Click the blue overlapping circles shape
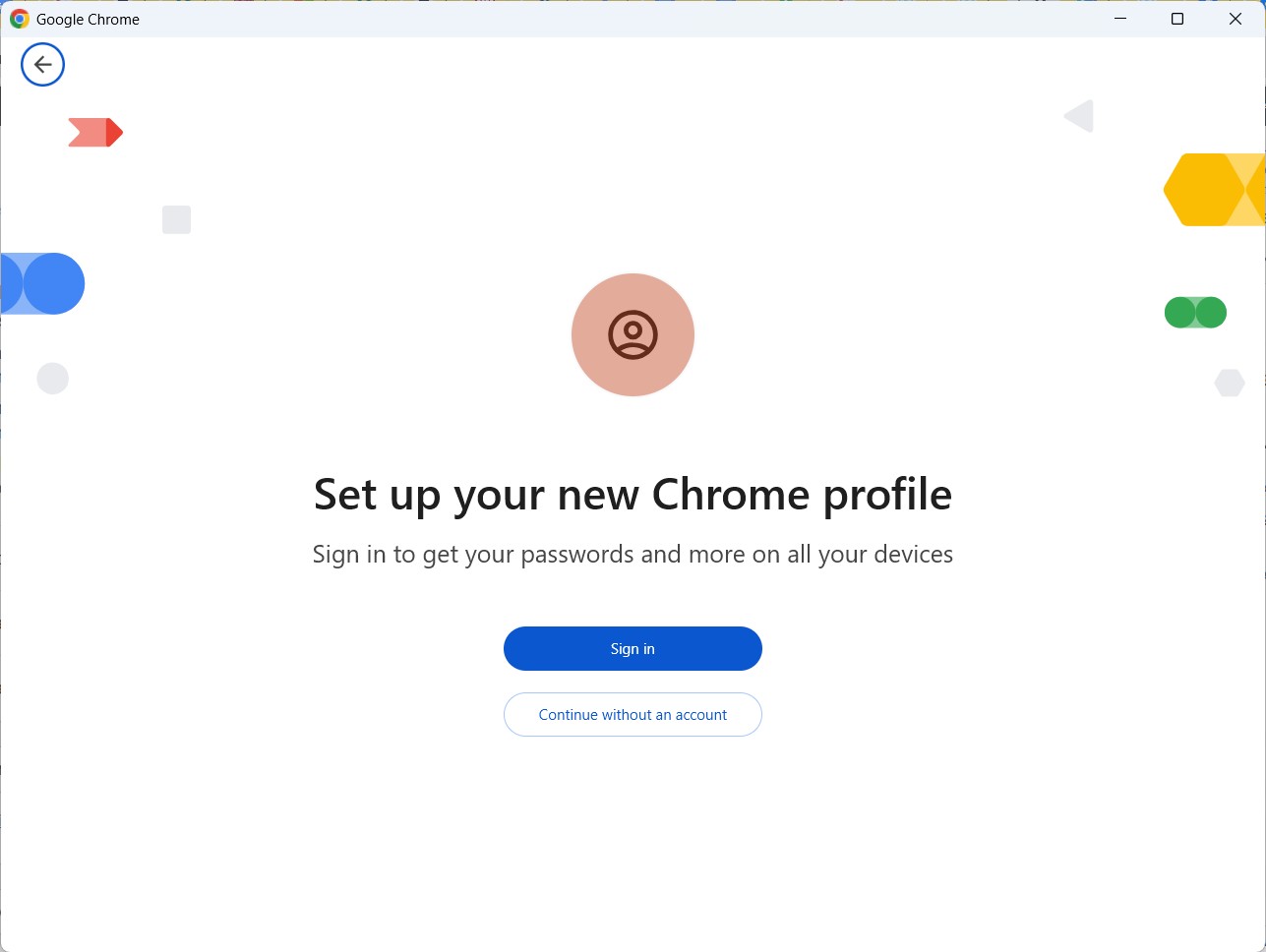 [42, 283]
